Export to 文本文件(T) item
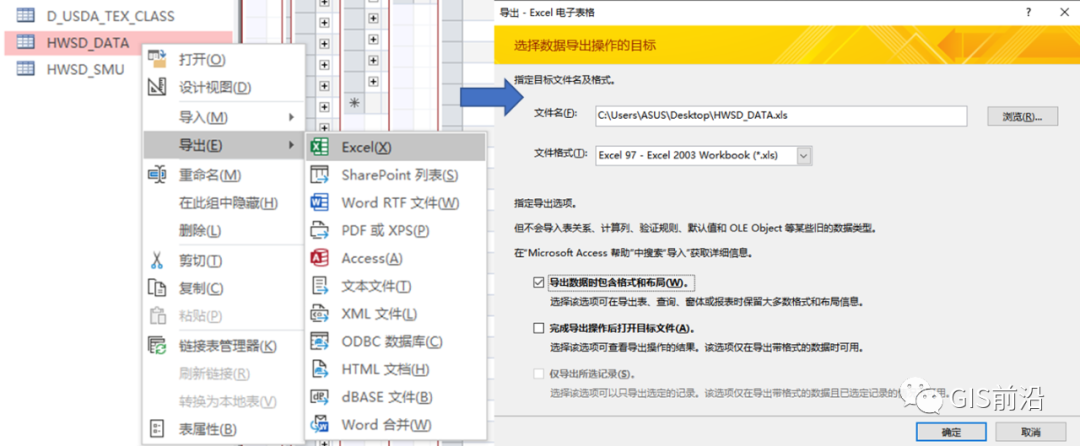1080x446 pixels. [x=396, y=286]
